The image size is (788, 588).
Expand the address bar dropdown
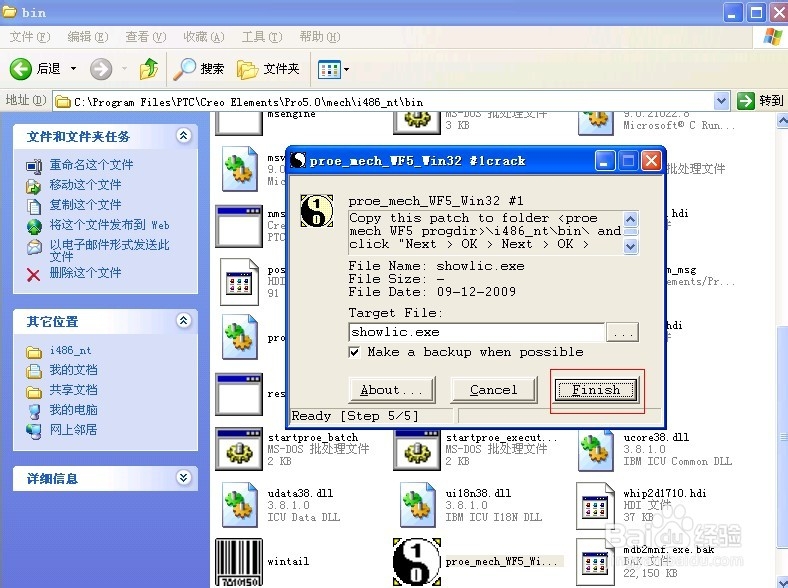(721, 101)
